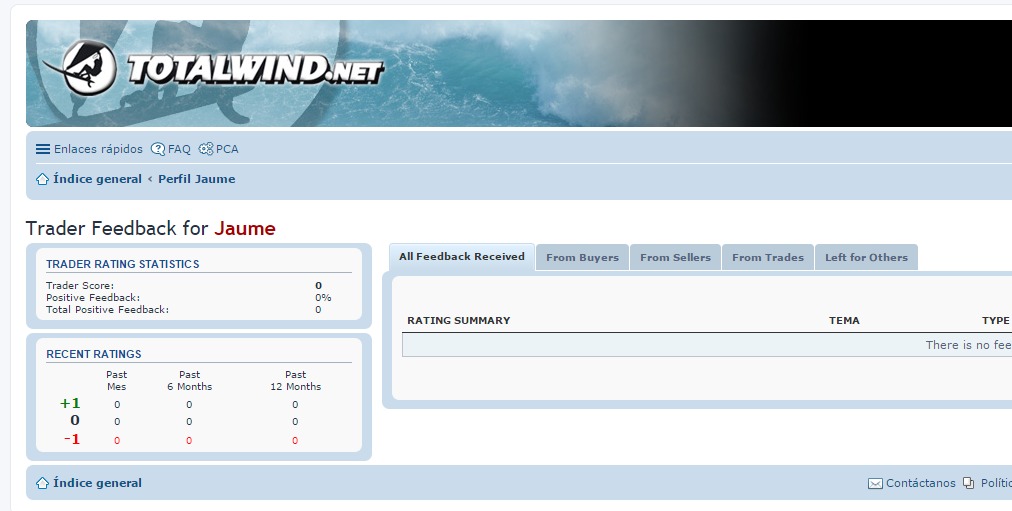Click the TYPE column header
This screenshot has height=511, width=1012.
pos(996,321)
